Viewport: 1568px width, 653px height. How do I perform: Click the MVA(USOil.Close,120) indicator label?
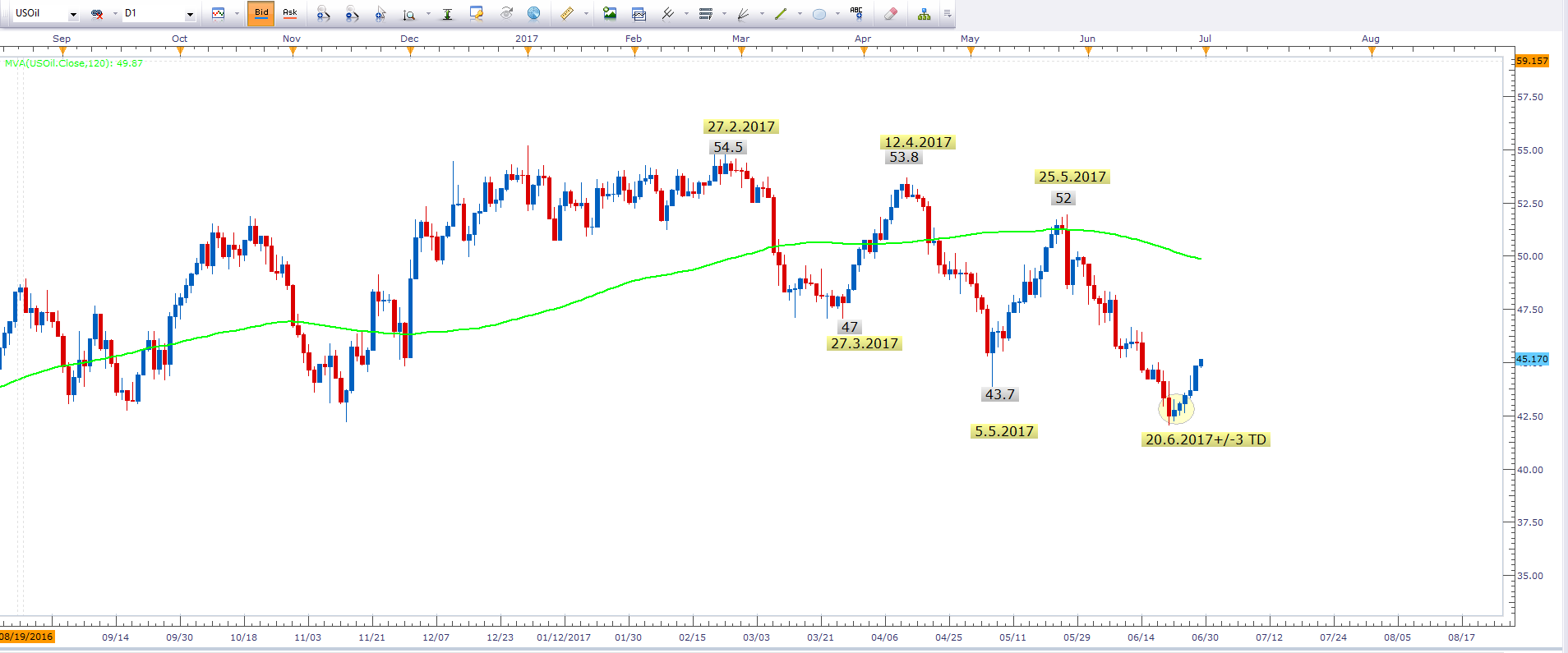73,63
